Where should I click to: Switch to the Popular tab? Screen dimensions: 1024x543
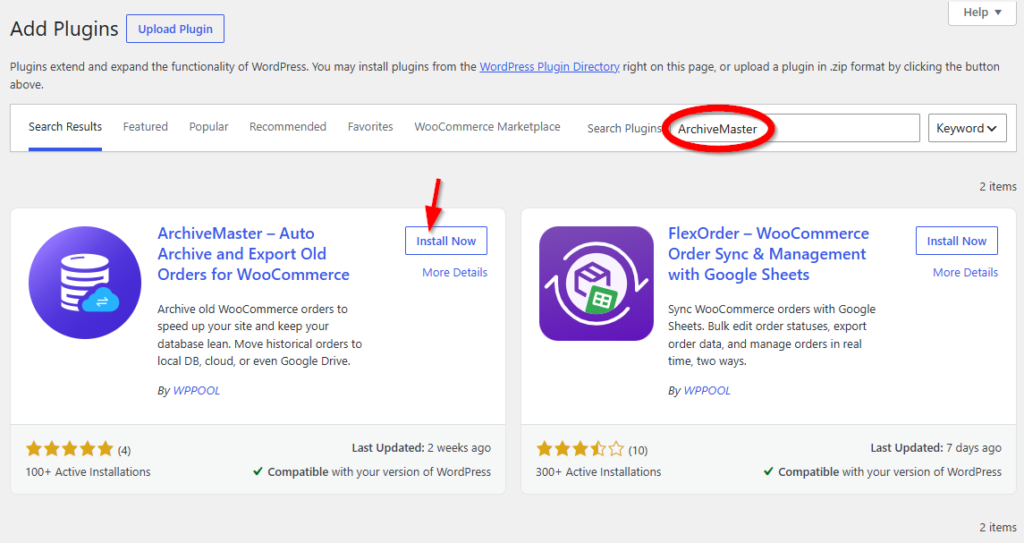208,127
